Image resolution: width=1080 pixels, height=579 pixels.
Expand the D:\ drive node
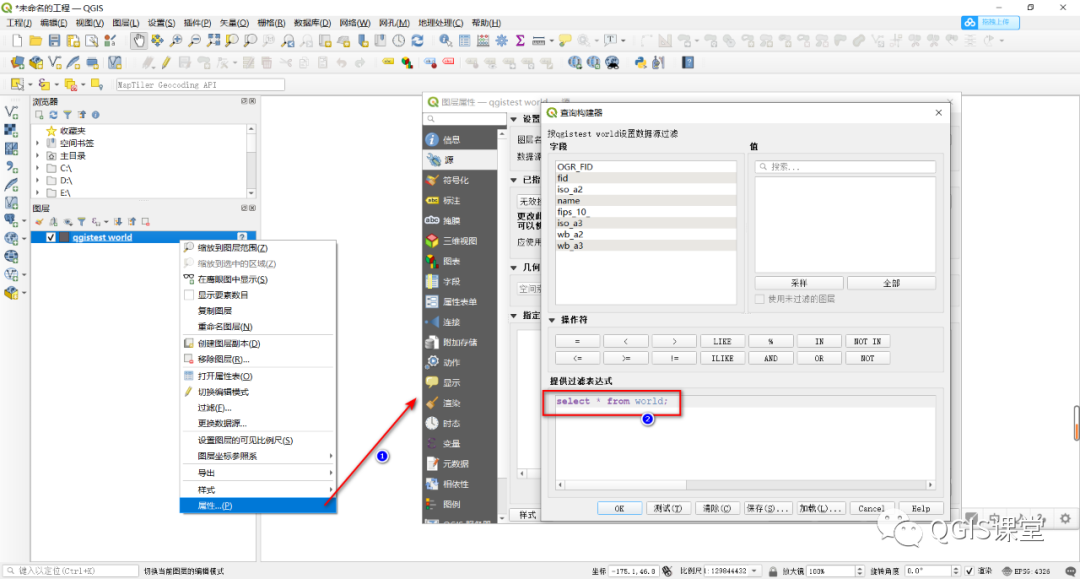pos(38,180)
